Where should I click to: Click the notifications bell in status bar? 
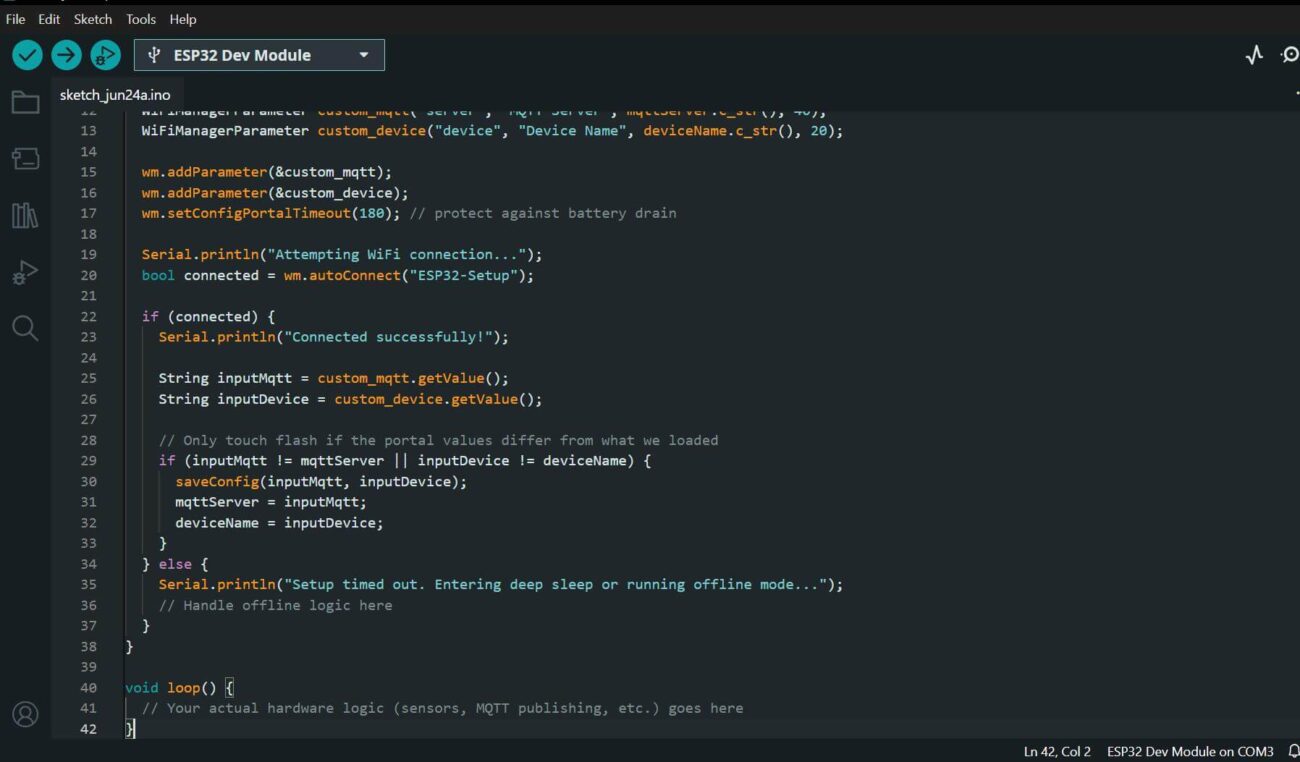[x=1293, y=751]
